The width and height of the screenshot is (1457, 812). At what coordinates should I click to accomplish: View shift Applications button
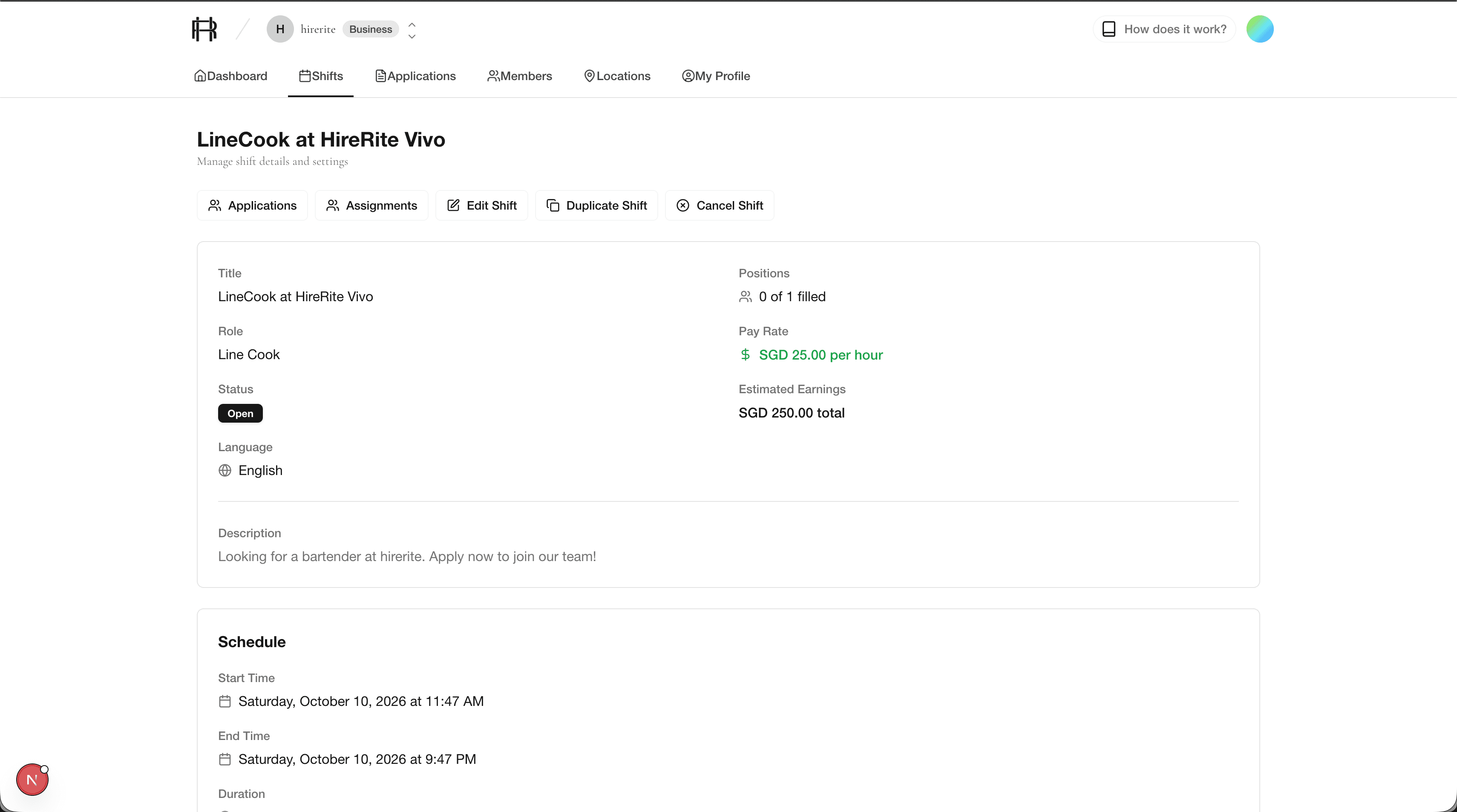point(252,206)
